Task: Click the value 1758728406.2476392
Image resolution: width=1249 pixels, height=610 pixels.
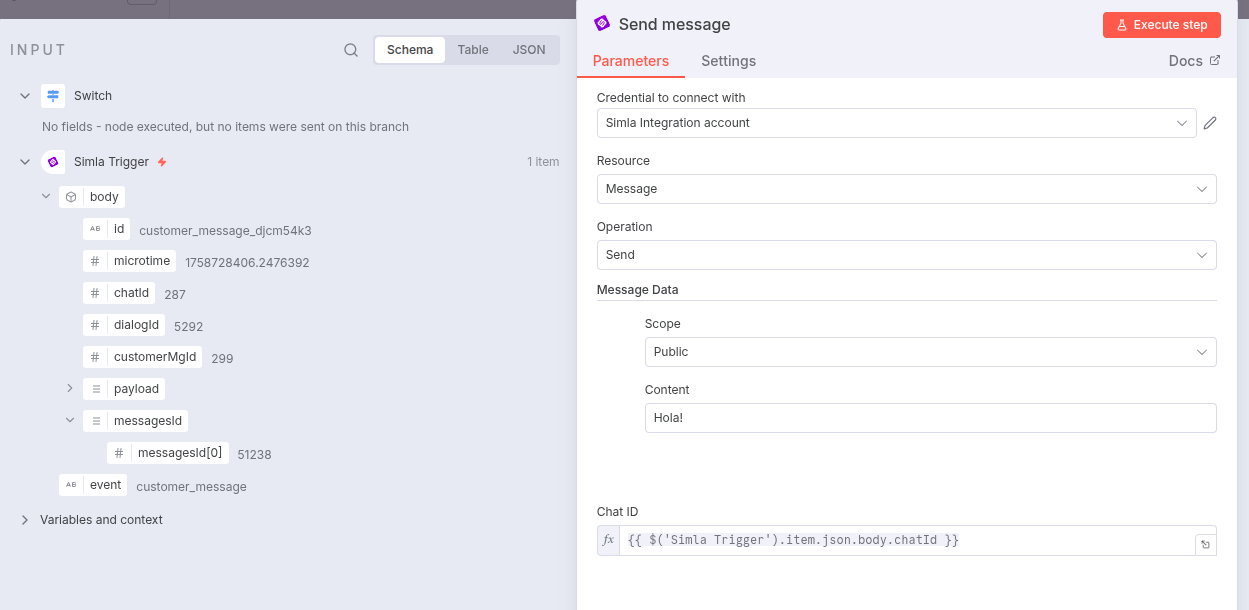Action: pos(247,263)
